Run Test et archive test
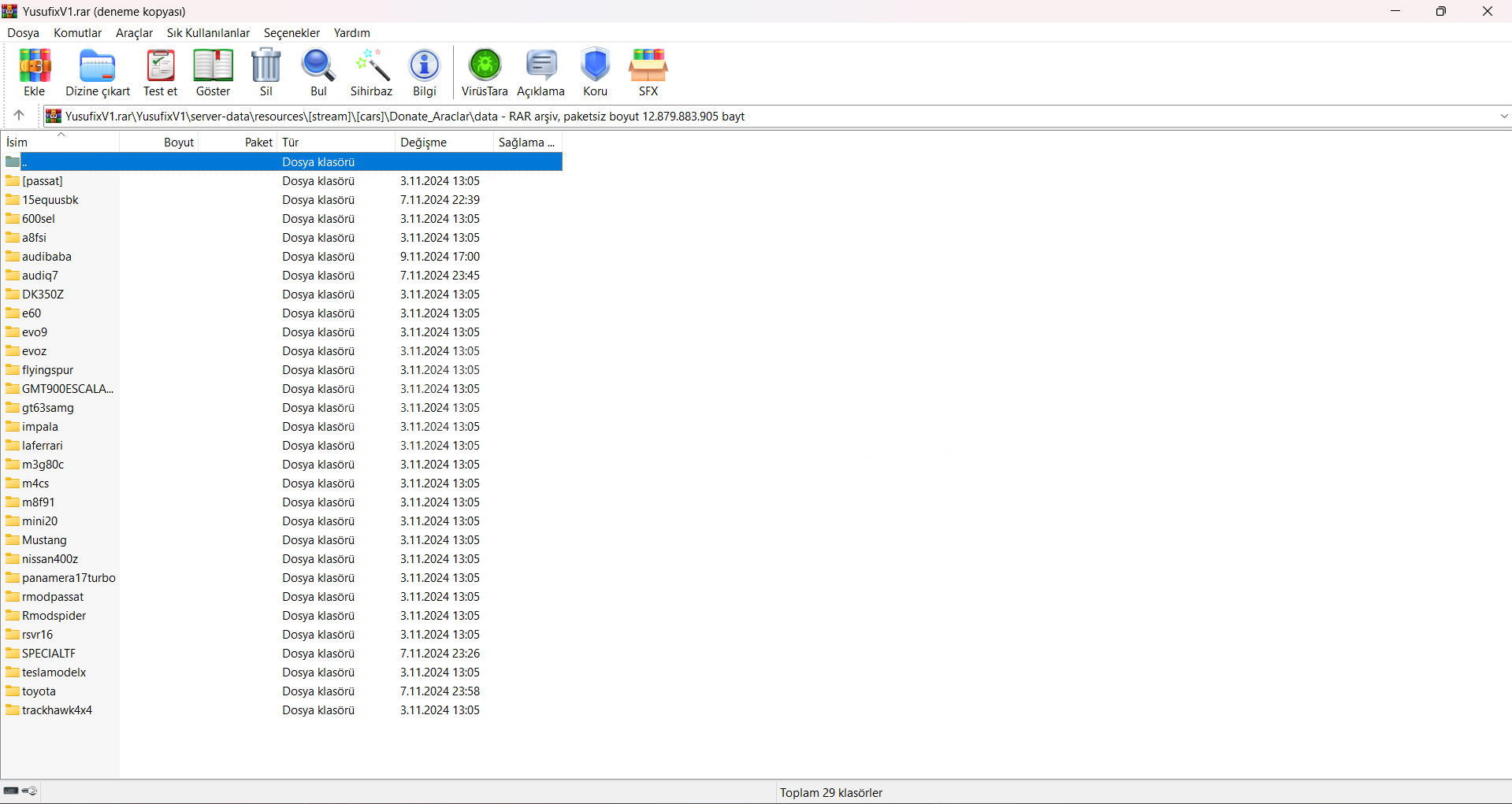The height and width of the screenshot is (804, 1512). tap(160, 72)
